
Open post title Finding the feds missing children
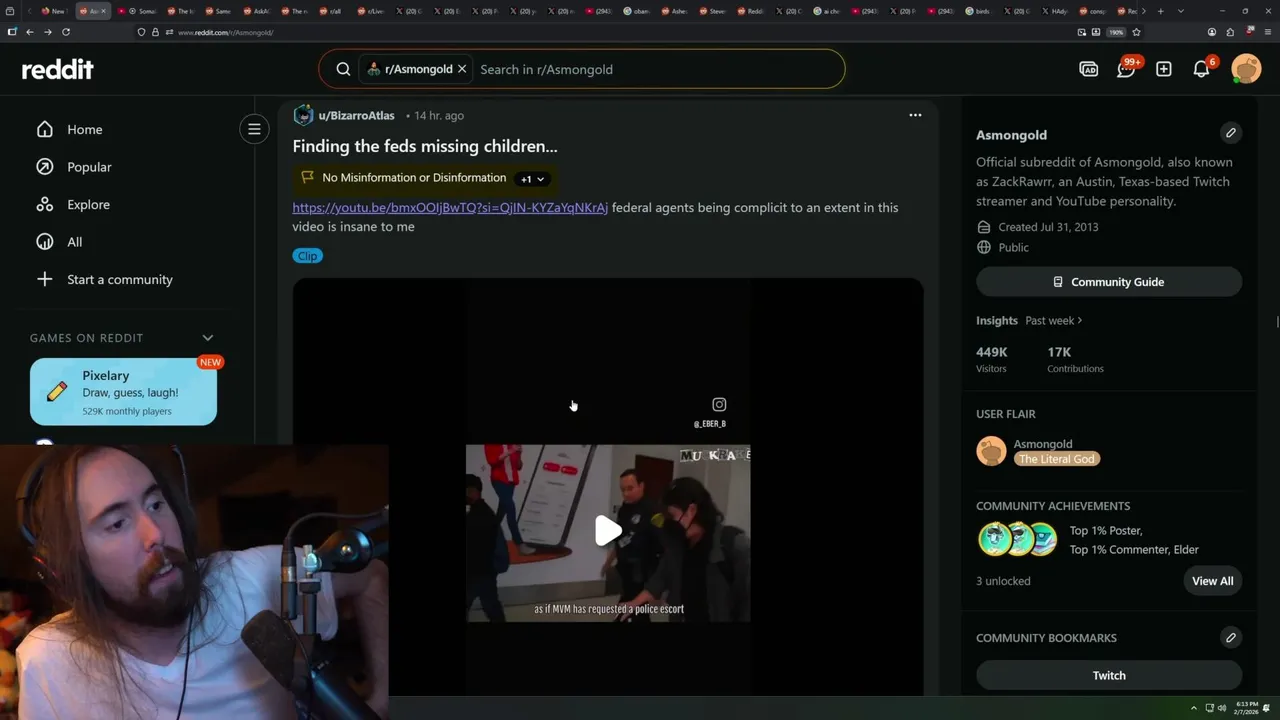(425, 146)
